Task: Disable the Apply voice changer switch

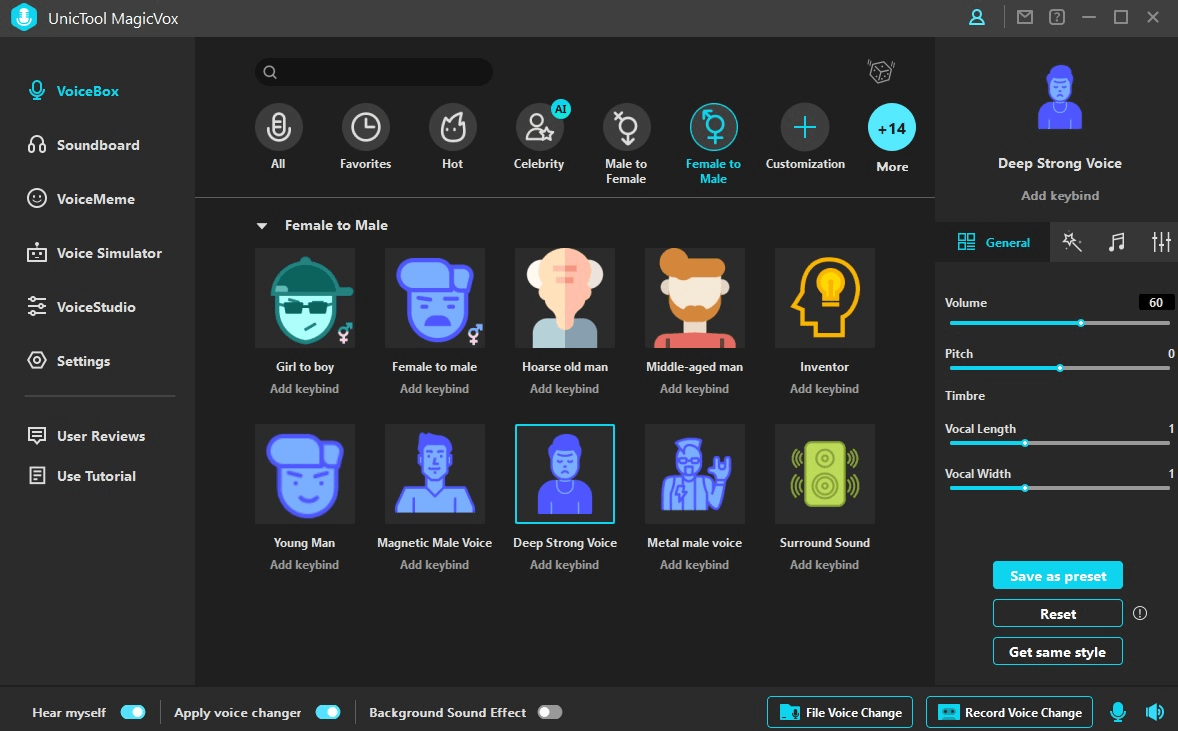Action: pyautogui.click(x=328, y=712)
